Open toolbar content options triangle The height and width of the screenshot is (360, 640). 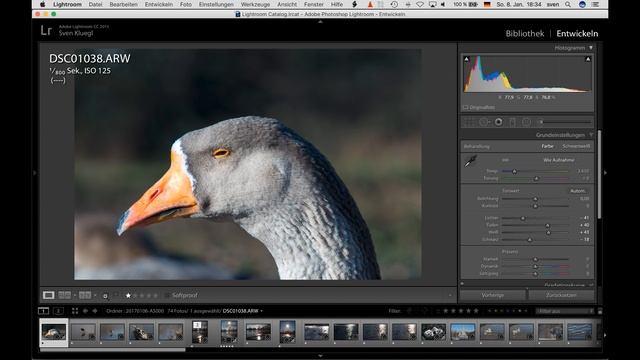(x=450, y=296)
